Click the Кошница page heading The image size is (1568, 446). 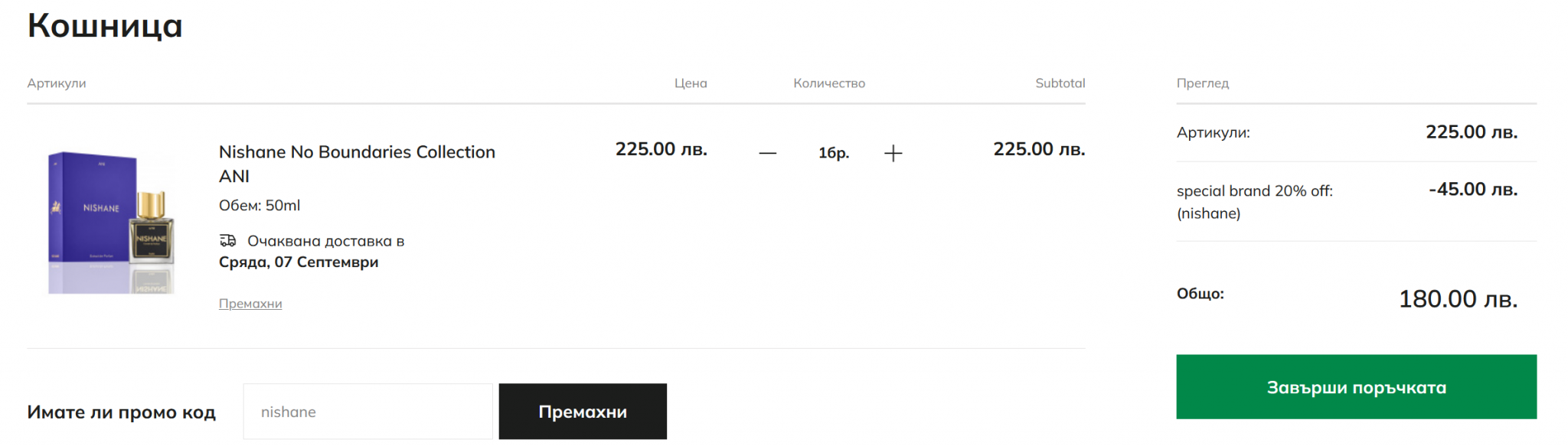[105, 26]
